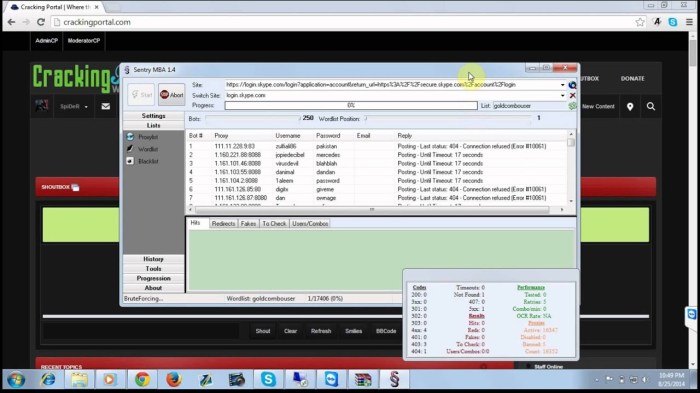Click the bot list vertical scrollbar
This screenshot has height=393, width=700.
click(571, 167)
